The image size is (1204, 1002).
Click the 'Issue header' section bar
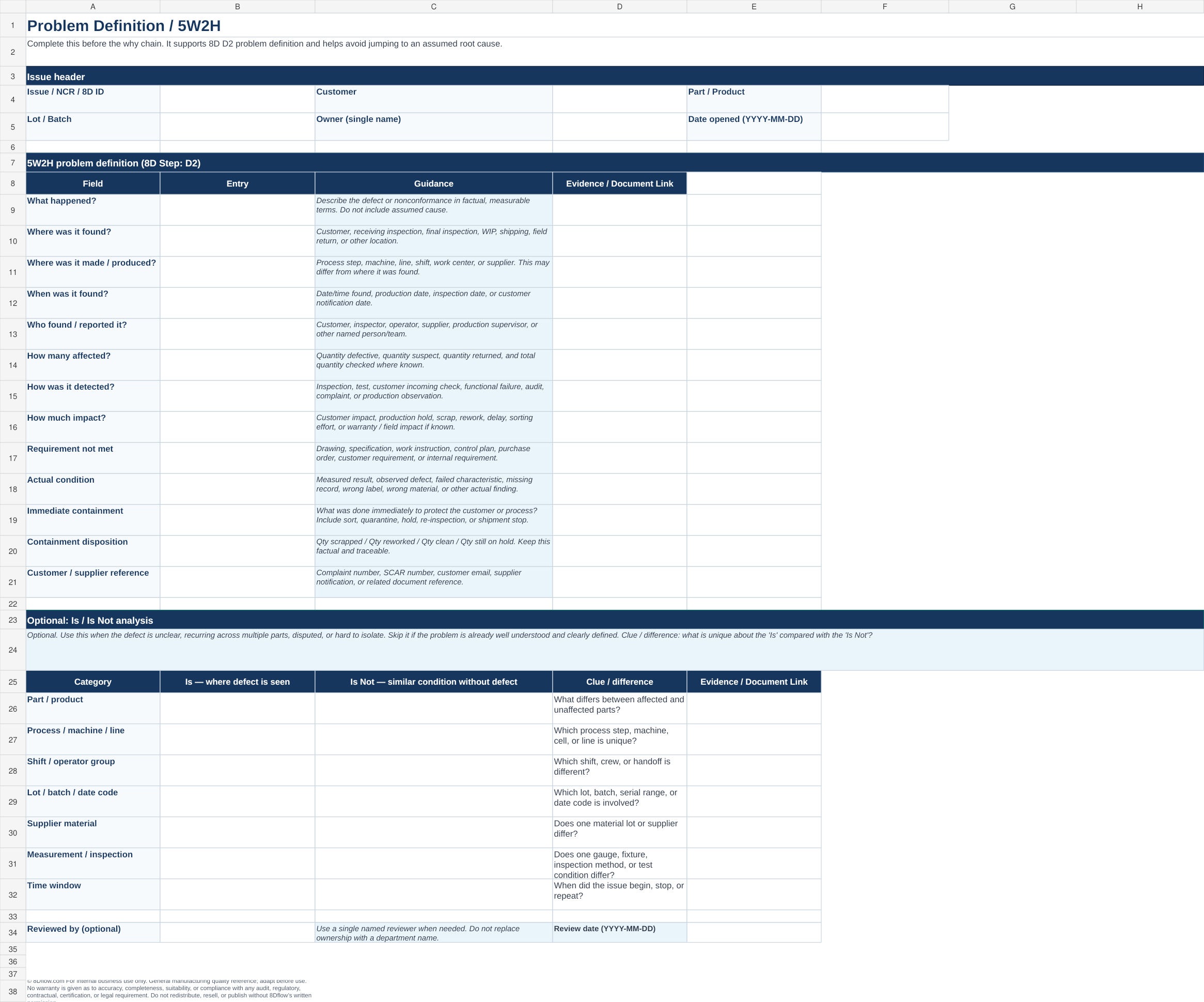click(615, 76)
